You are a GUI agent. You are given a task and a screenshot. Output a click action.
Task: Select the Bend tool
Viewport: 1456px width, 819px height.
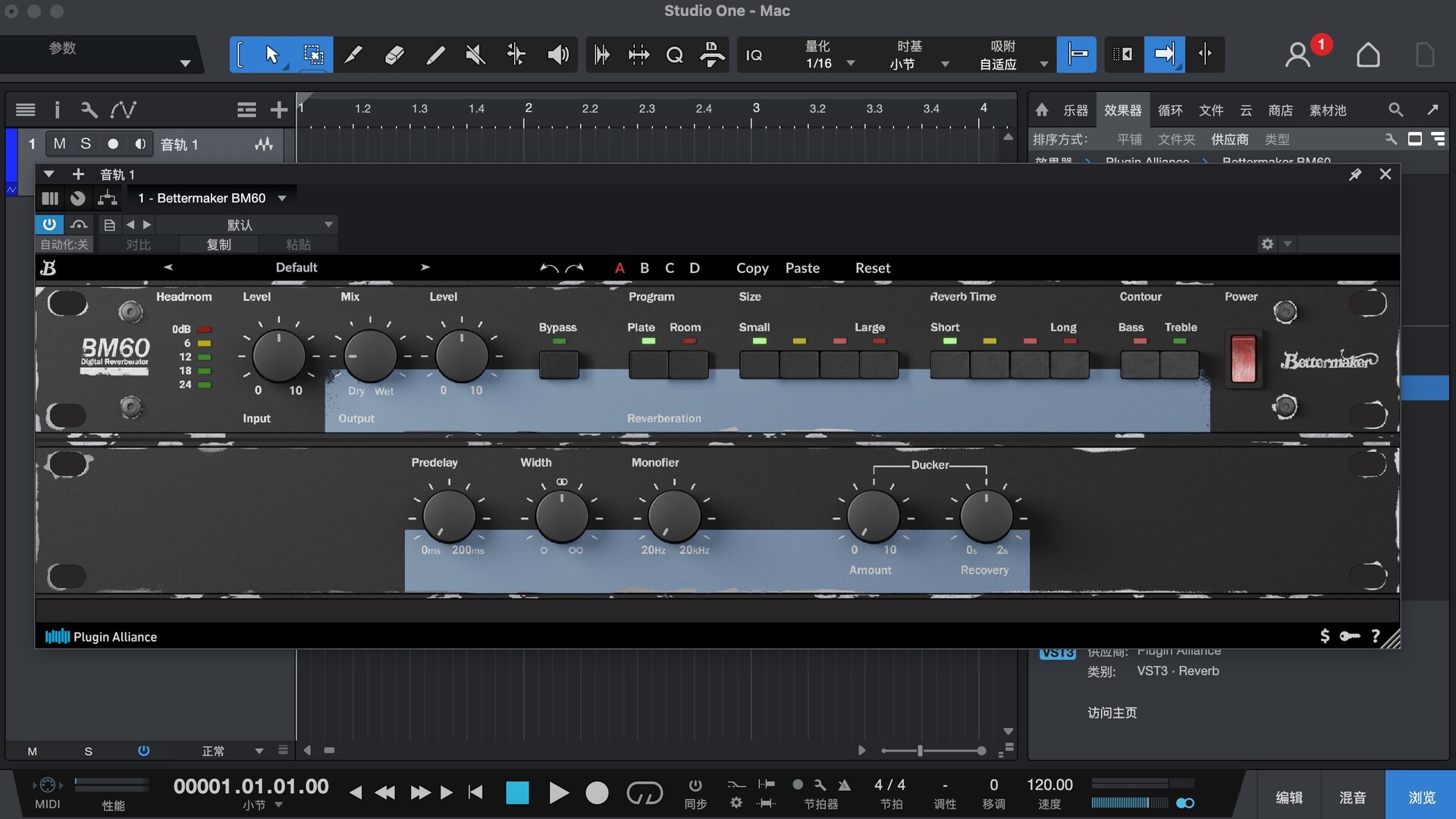[516, 55]
